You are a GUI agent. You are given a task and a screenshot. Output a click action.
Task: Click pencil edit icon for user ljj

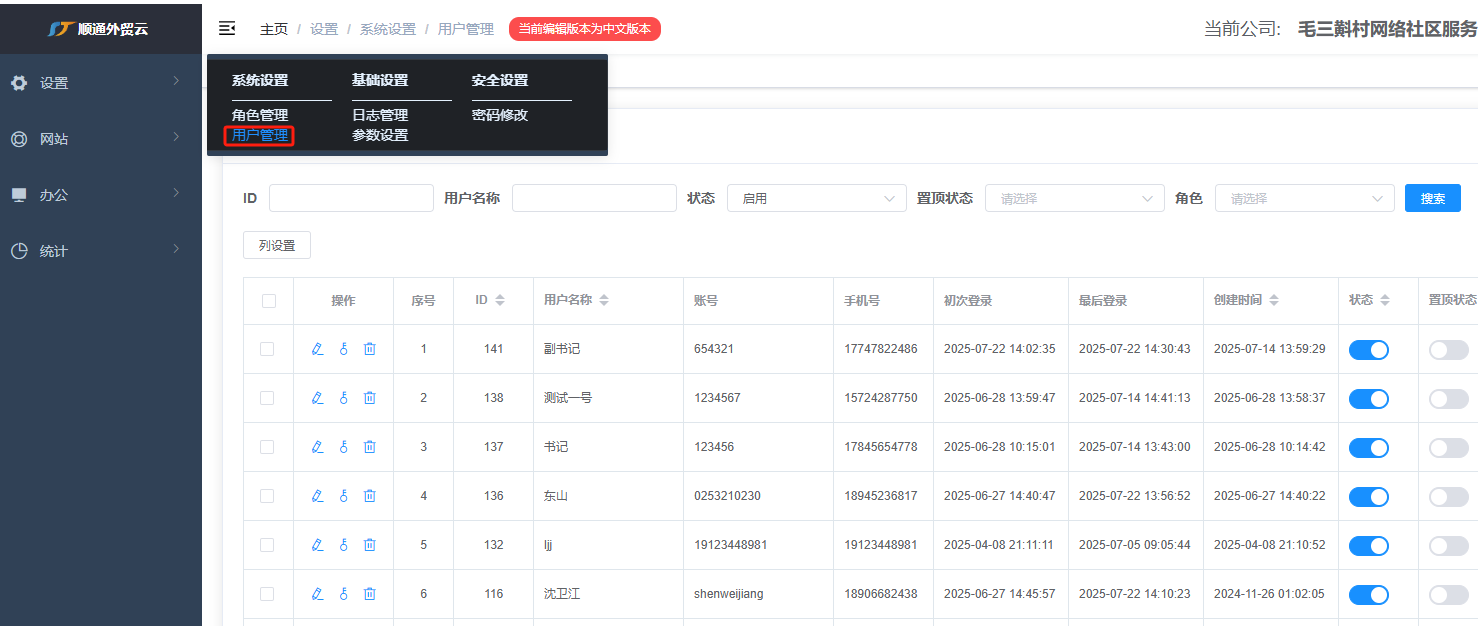pos(318,545)
